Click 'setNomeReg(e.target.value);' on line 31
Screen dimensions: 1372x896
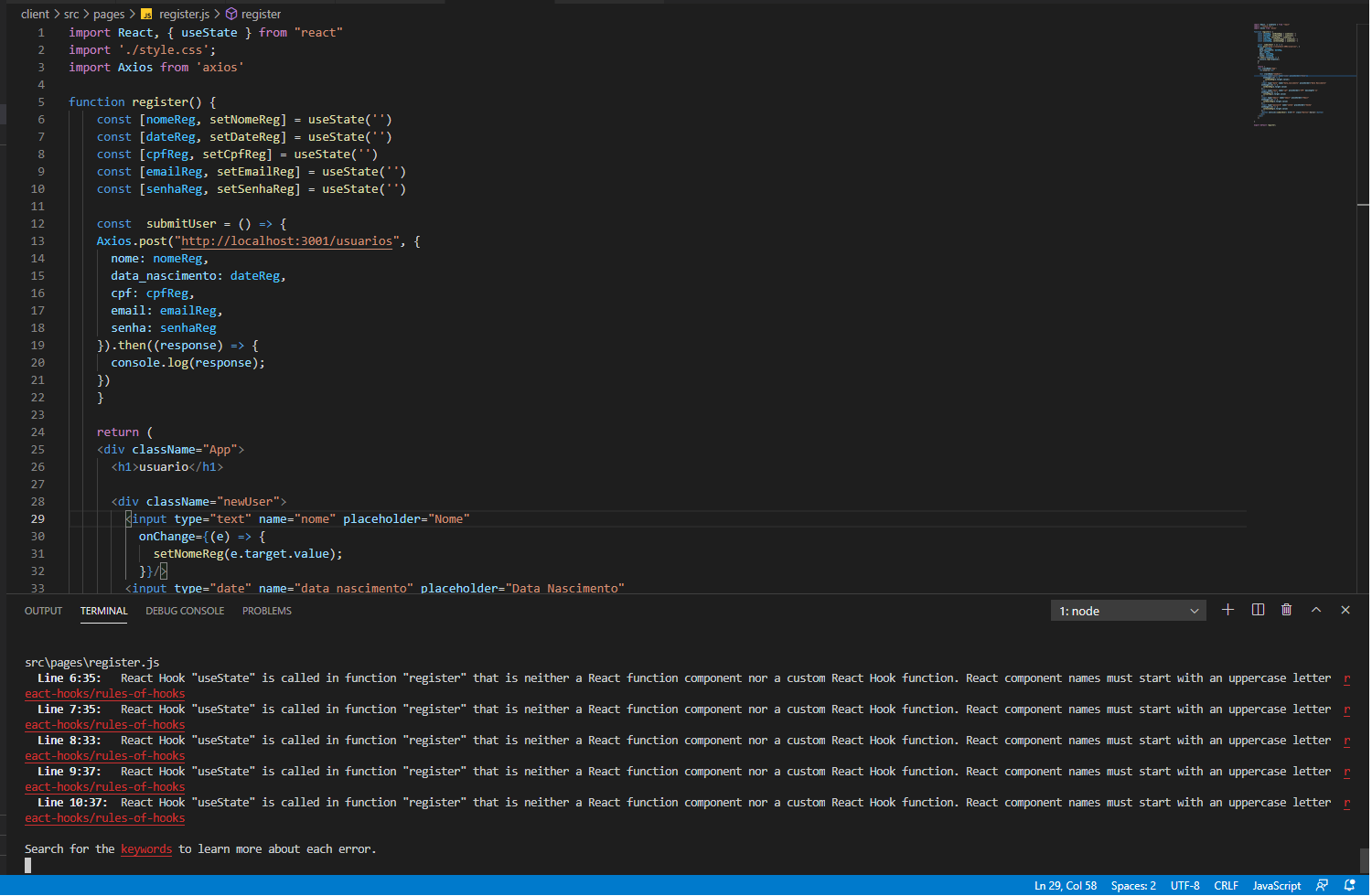(x=248, y=554)
